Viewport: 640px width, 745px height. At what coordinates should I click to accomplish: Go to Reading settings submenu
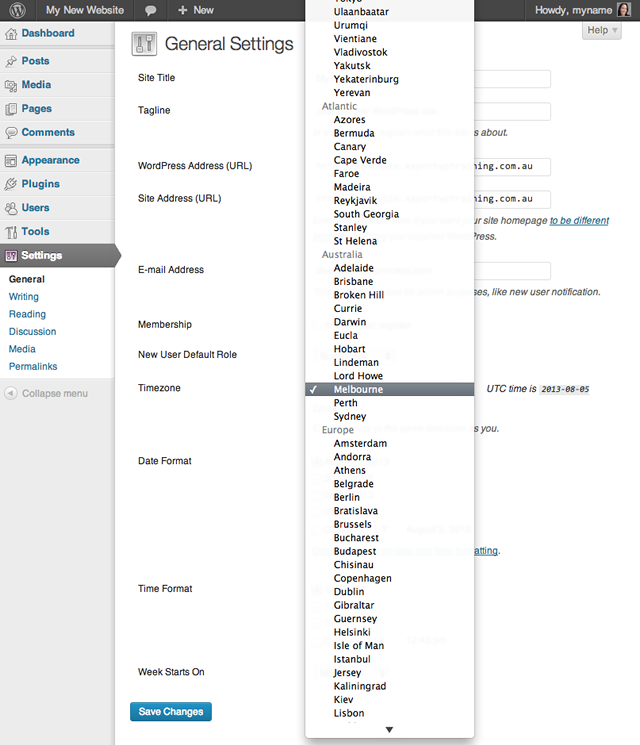pyautogui.click(x=28, y=314)
